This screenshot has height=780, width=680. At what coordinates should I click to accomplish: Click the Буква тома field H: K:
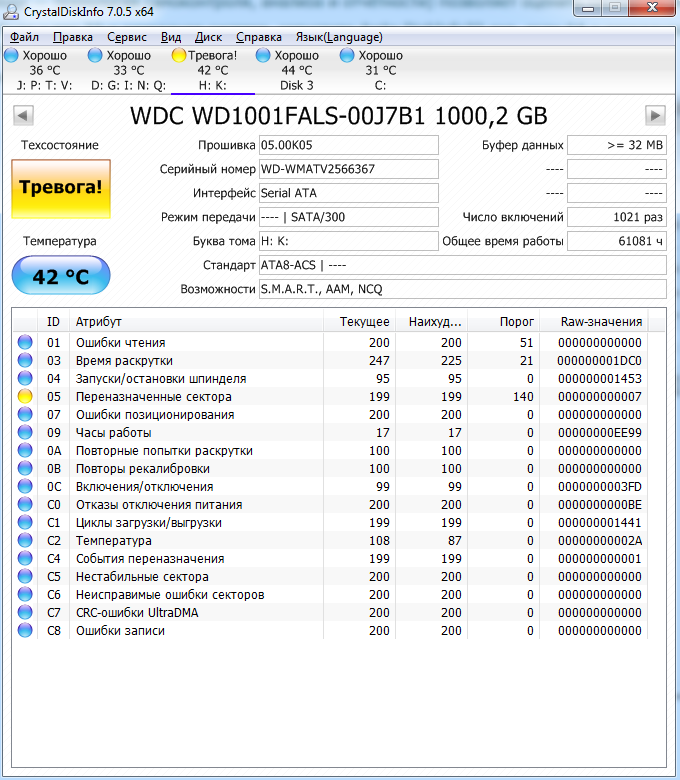349,241
